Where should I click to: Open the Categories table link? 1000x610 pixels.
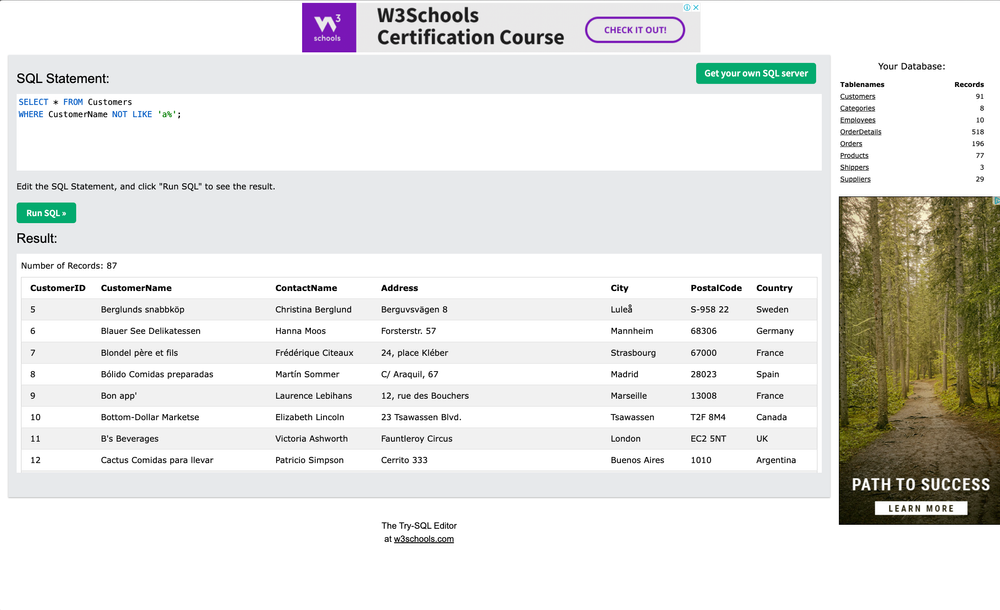(857, 108)
